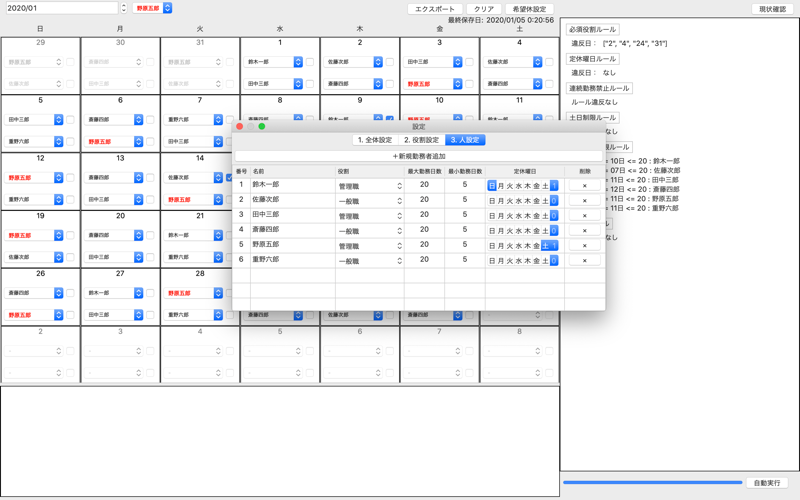Check the box next to 田中三郎 on January 5
Screen dimensions: 800x500
70,119
